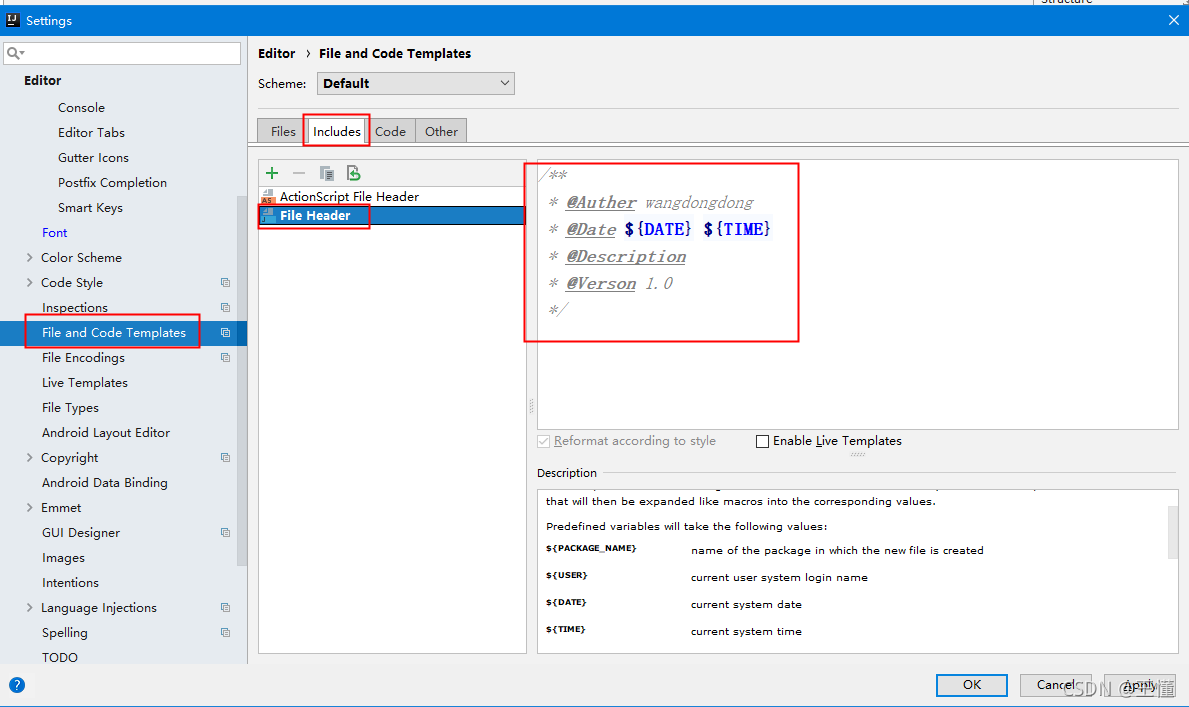Screen dimensions: 1189x707
Task: Click the project-scope icon beside File and Code Templates
Action: [x=225, y=332]
